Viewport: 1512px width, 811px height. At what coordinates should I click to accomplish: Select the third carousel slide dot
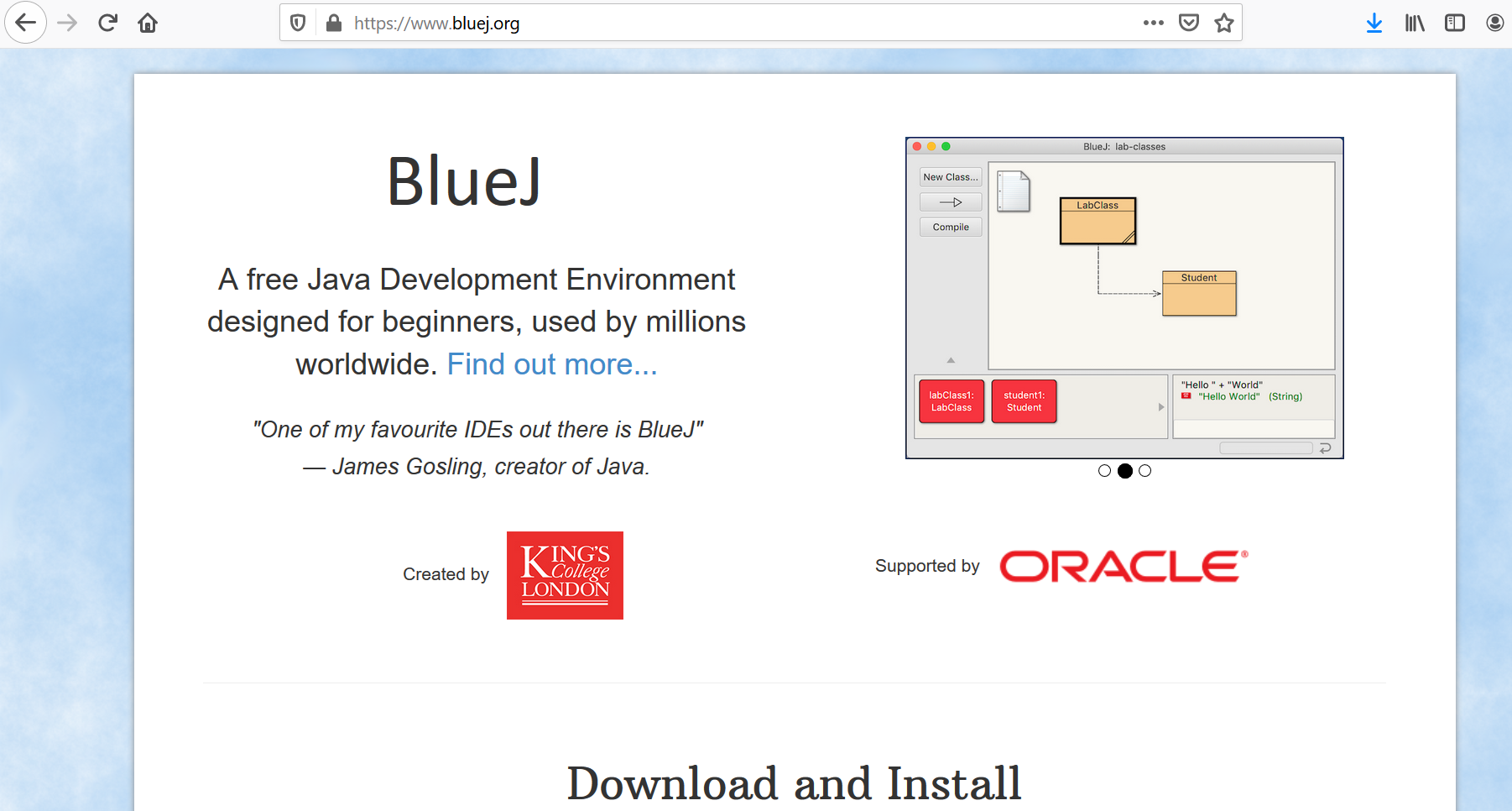click(x=1145, y=471)
